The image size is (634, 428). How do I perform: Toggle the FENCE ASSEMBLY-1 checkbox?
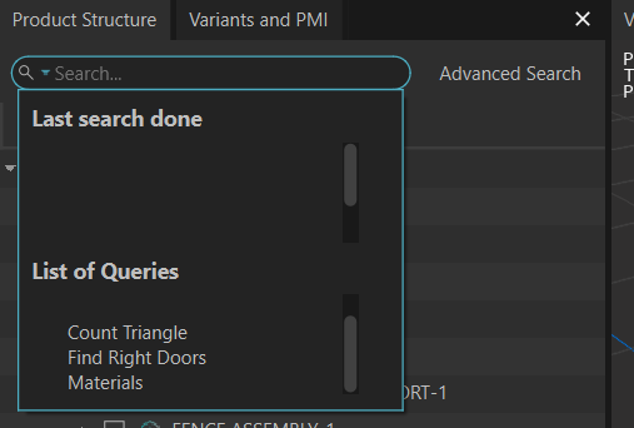click(115, 424)
